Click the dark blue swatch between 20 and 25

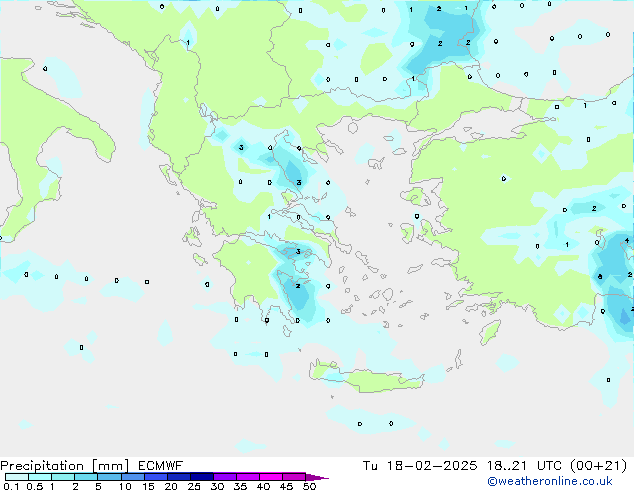coord(179,477)
